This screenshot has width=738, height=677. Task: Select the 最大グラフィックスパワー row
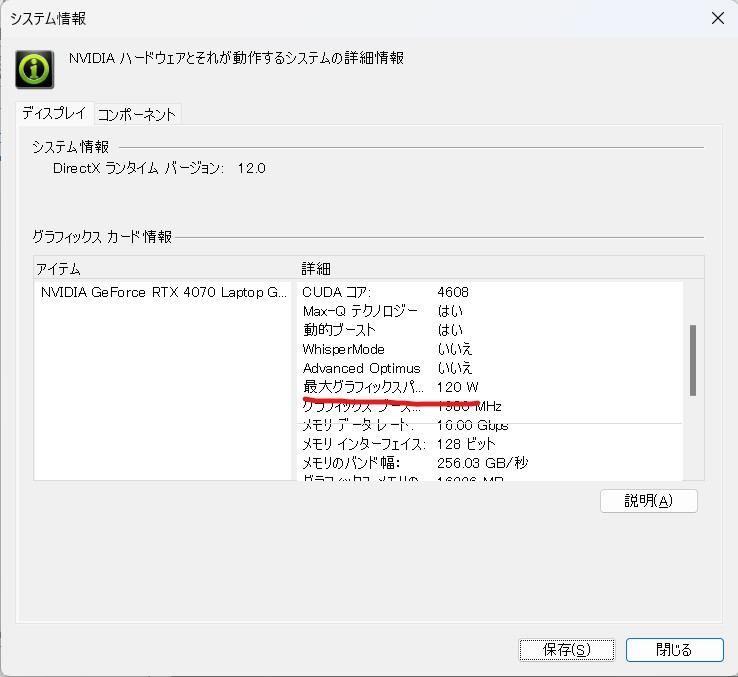(x=490, y=387)
